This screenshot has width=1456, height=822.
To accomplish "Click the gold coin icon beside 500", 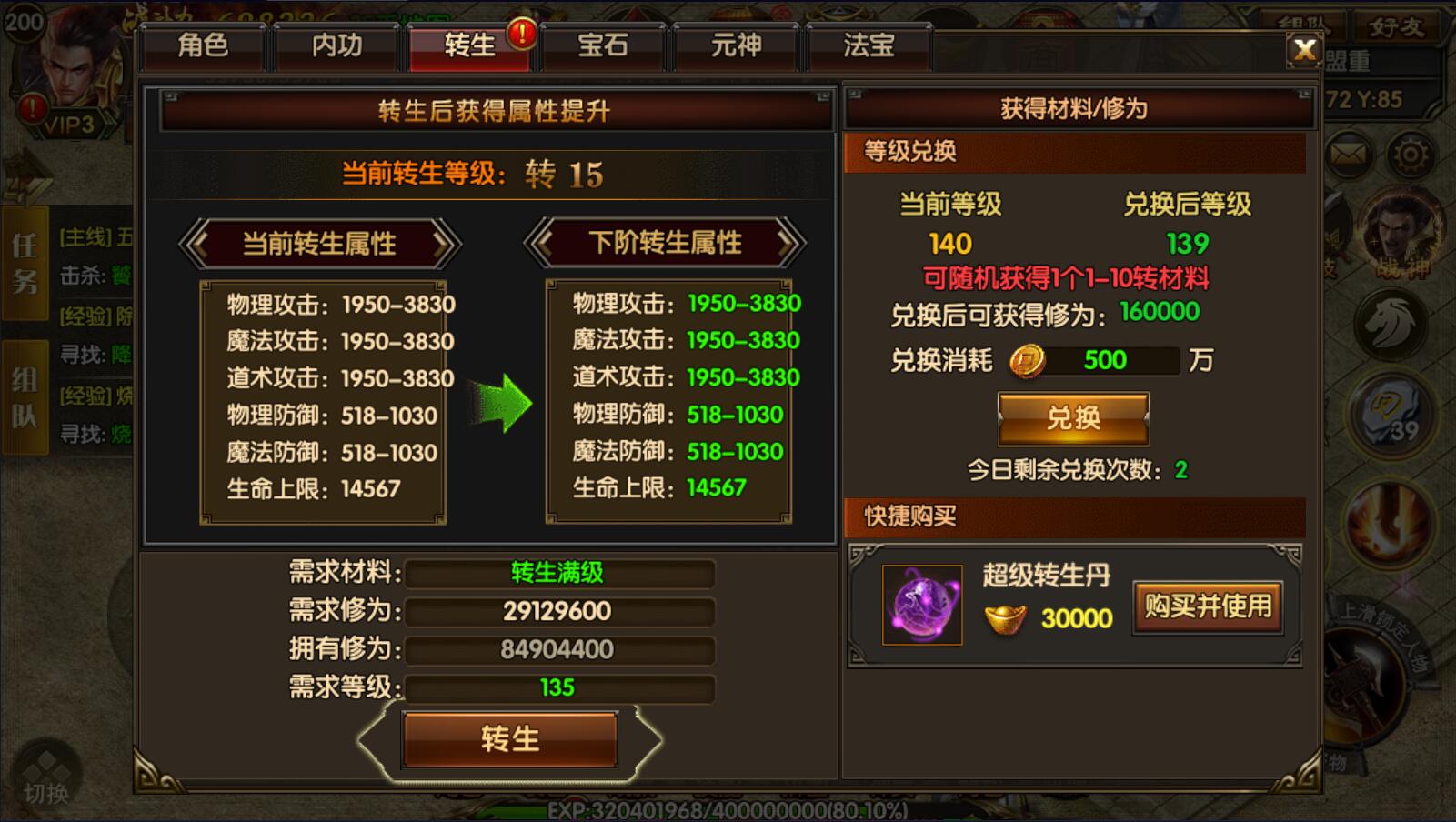I will pos(1027,361).
